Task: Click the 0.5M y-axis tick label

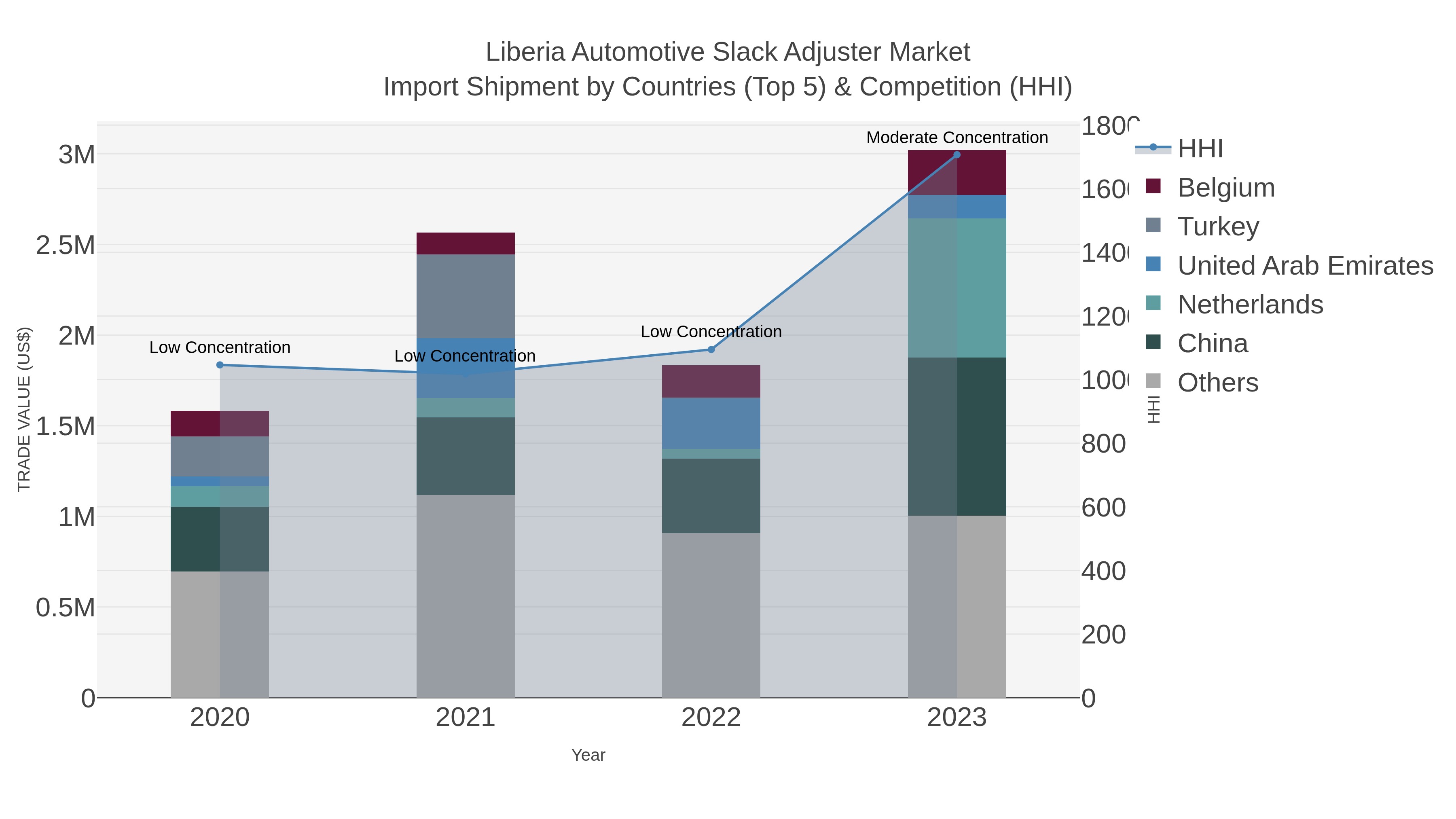Action: 66,607
